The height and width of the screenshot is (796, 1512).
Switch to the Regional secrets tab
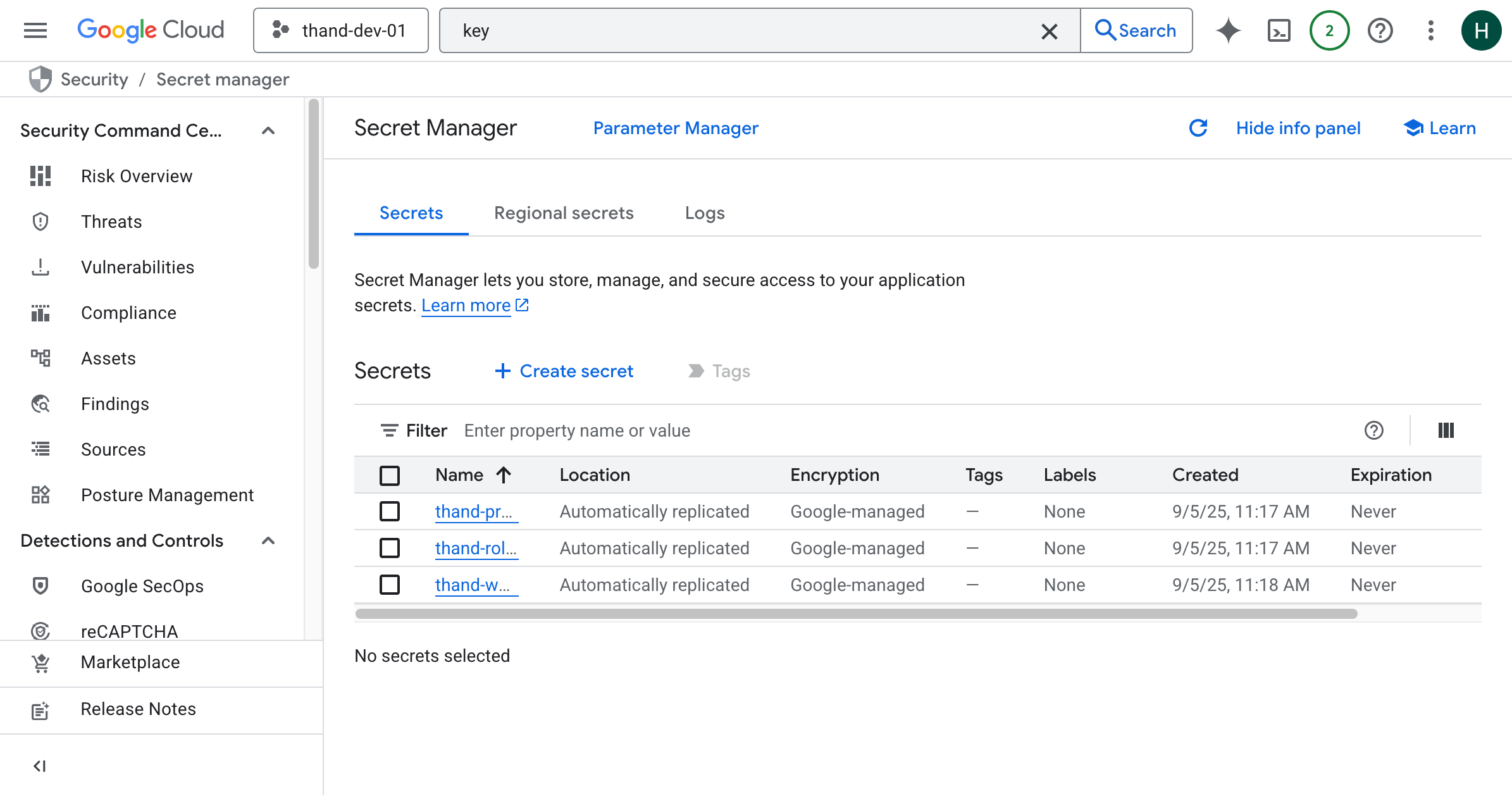coord(564,213)
